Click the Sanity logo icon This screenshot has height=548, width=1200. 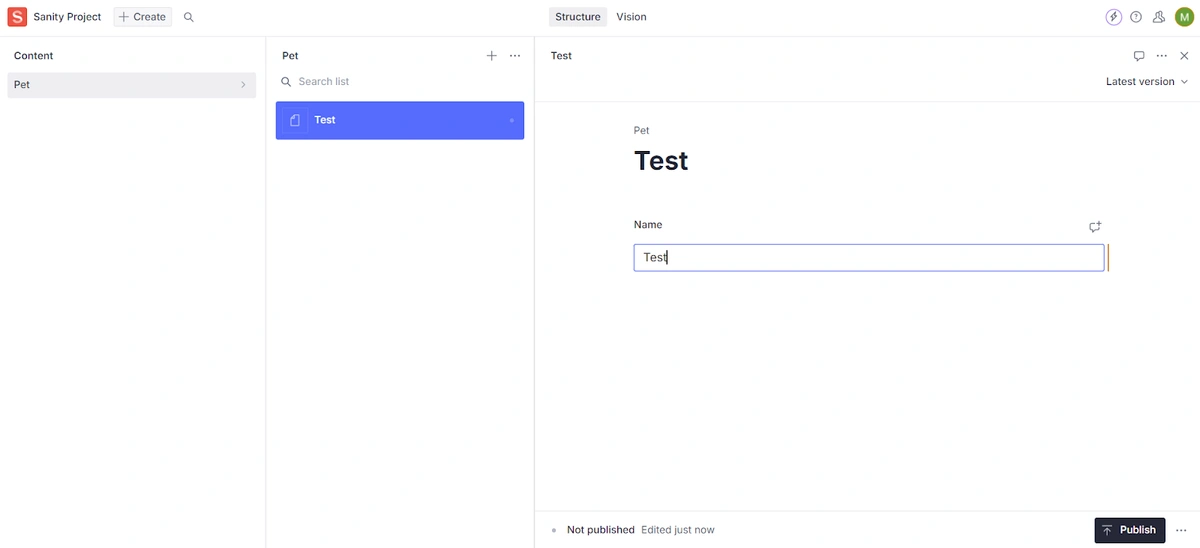click(x=17, y=17)
